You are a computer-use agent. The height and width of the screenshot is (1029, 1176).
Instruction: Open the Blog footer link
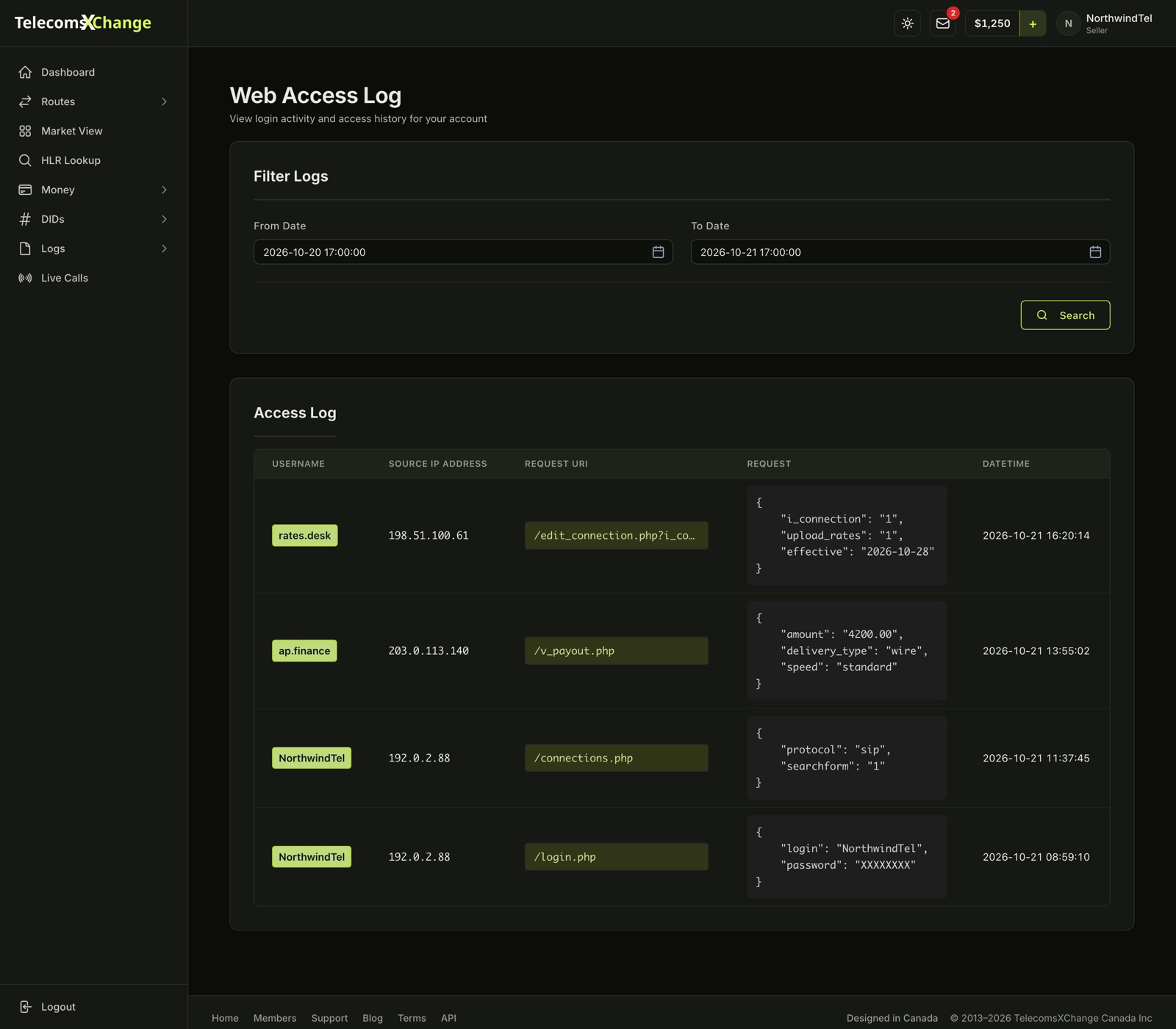pyautogui.click(x=373, y=1018)
